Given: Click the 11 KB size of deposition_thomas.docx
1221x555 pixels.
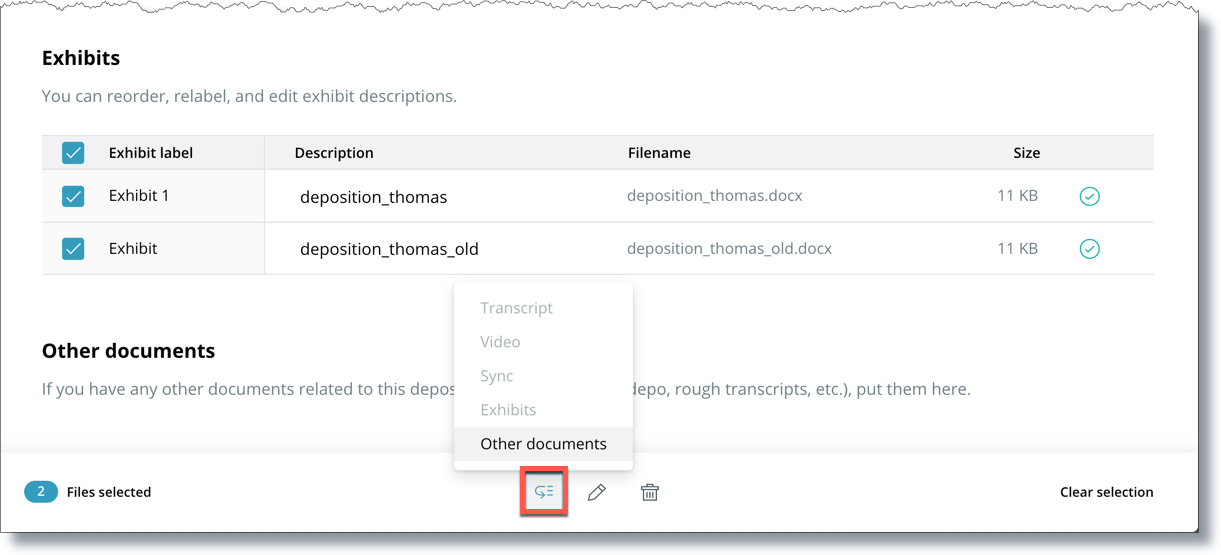Looking at the screenshot, I should (x=1018, y=196).
